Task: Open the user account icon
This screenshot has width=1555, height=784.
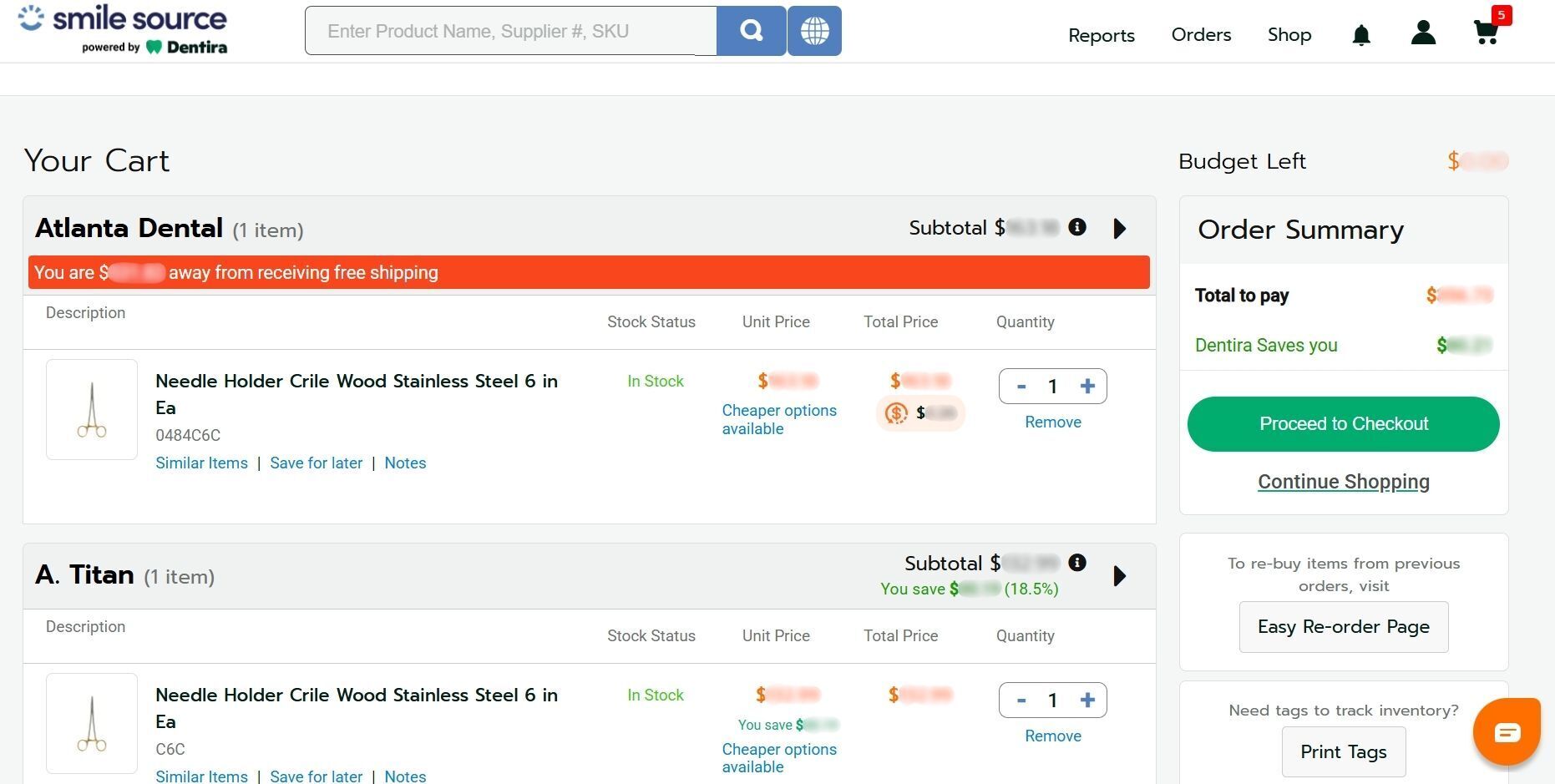Action: (x=1422, y=33)
